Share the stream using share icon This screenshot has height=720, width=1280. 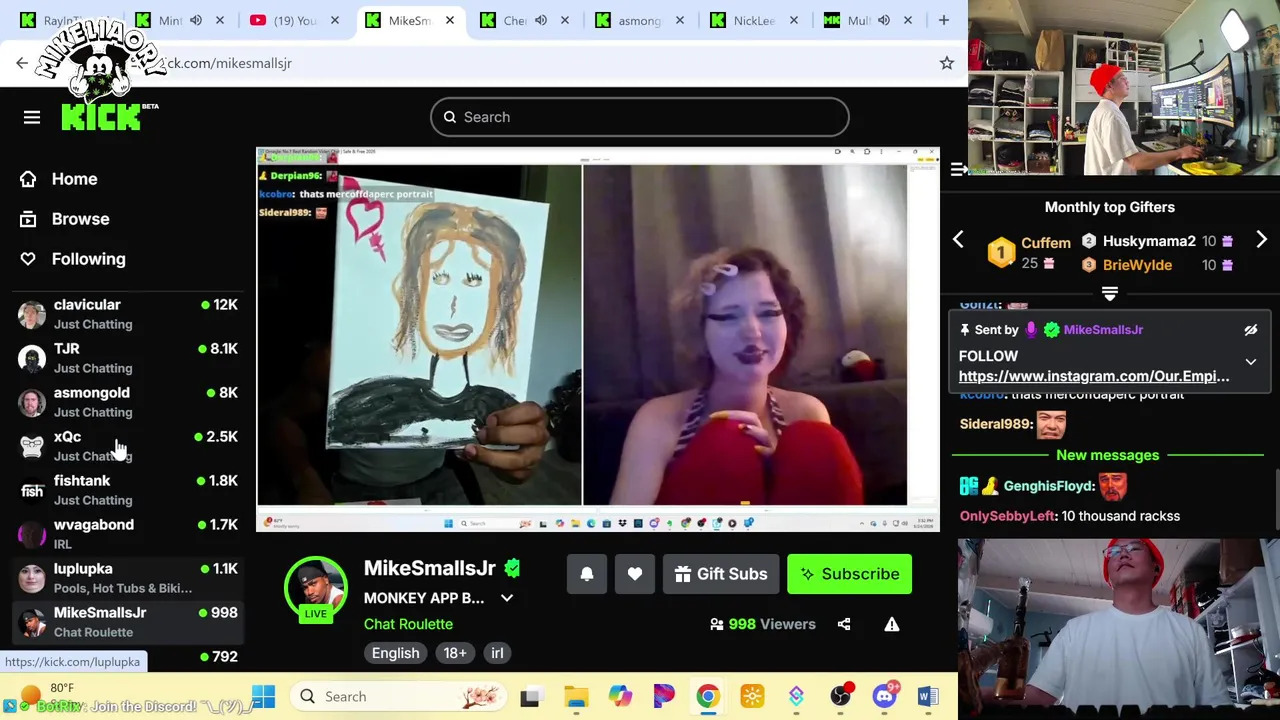pyautogui.click(x=844, y=624)
